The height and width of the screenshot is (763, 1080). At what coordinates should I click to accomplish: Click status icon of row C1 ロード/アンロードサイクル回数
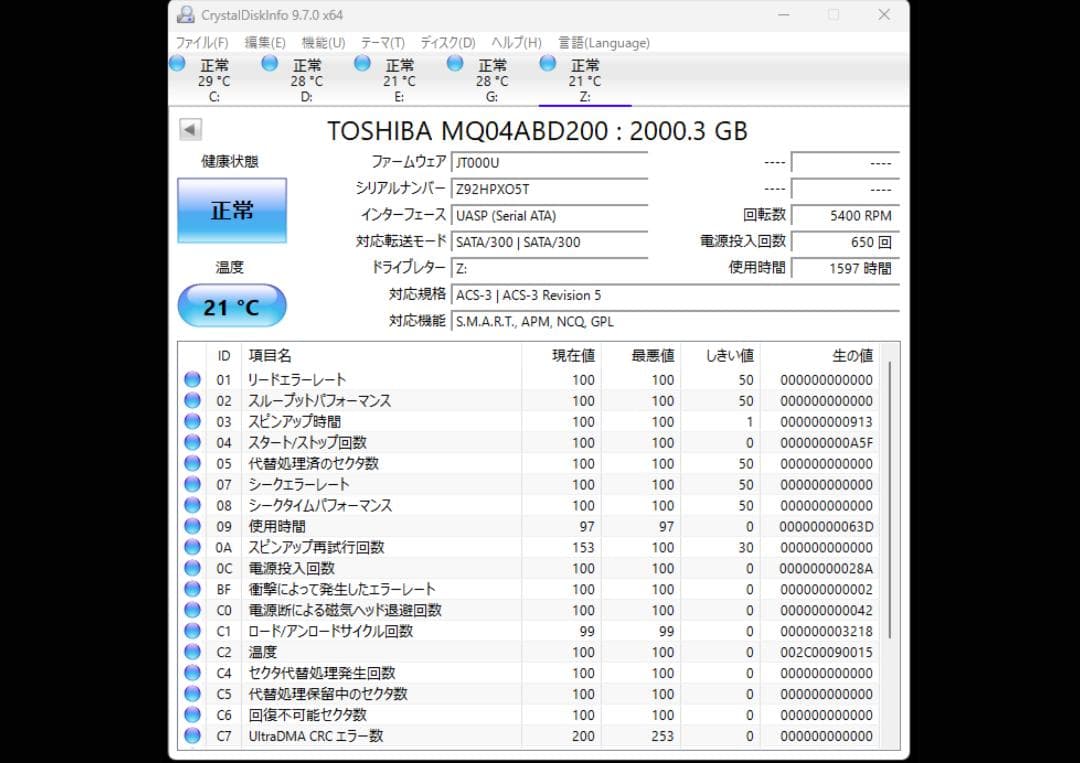(192, 631)
